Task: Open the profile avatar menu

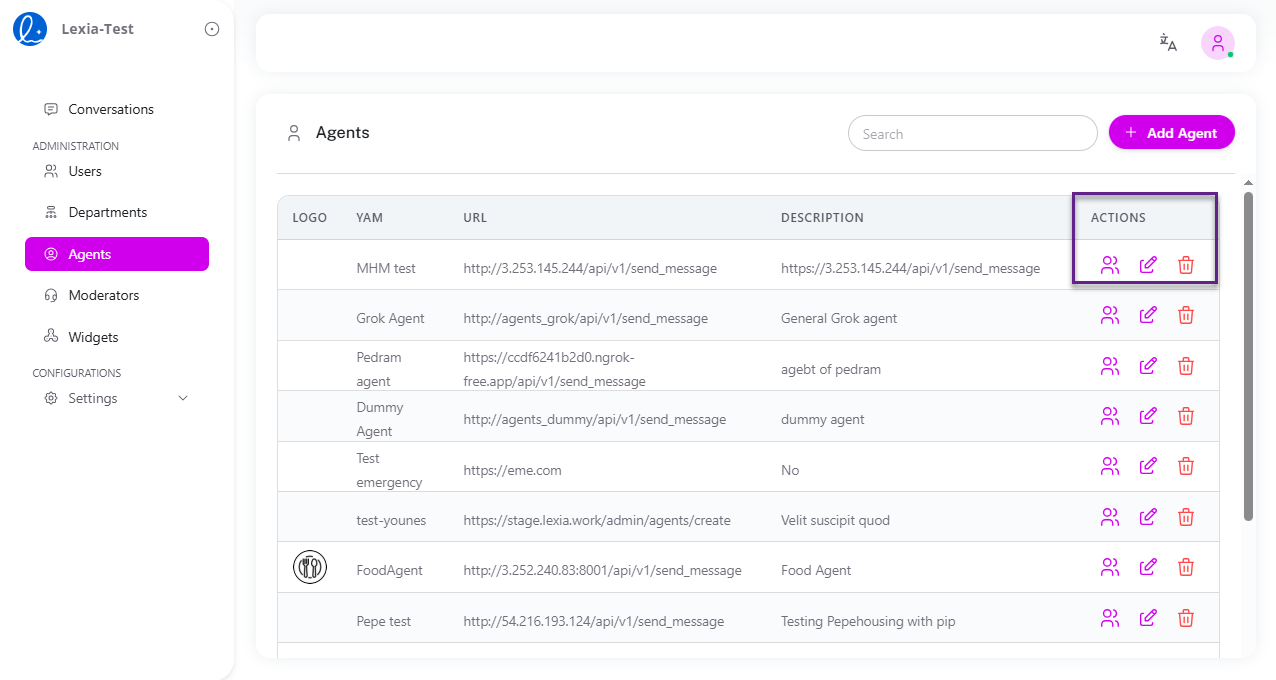Action: [x=1217, y=43]
